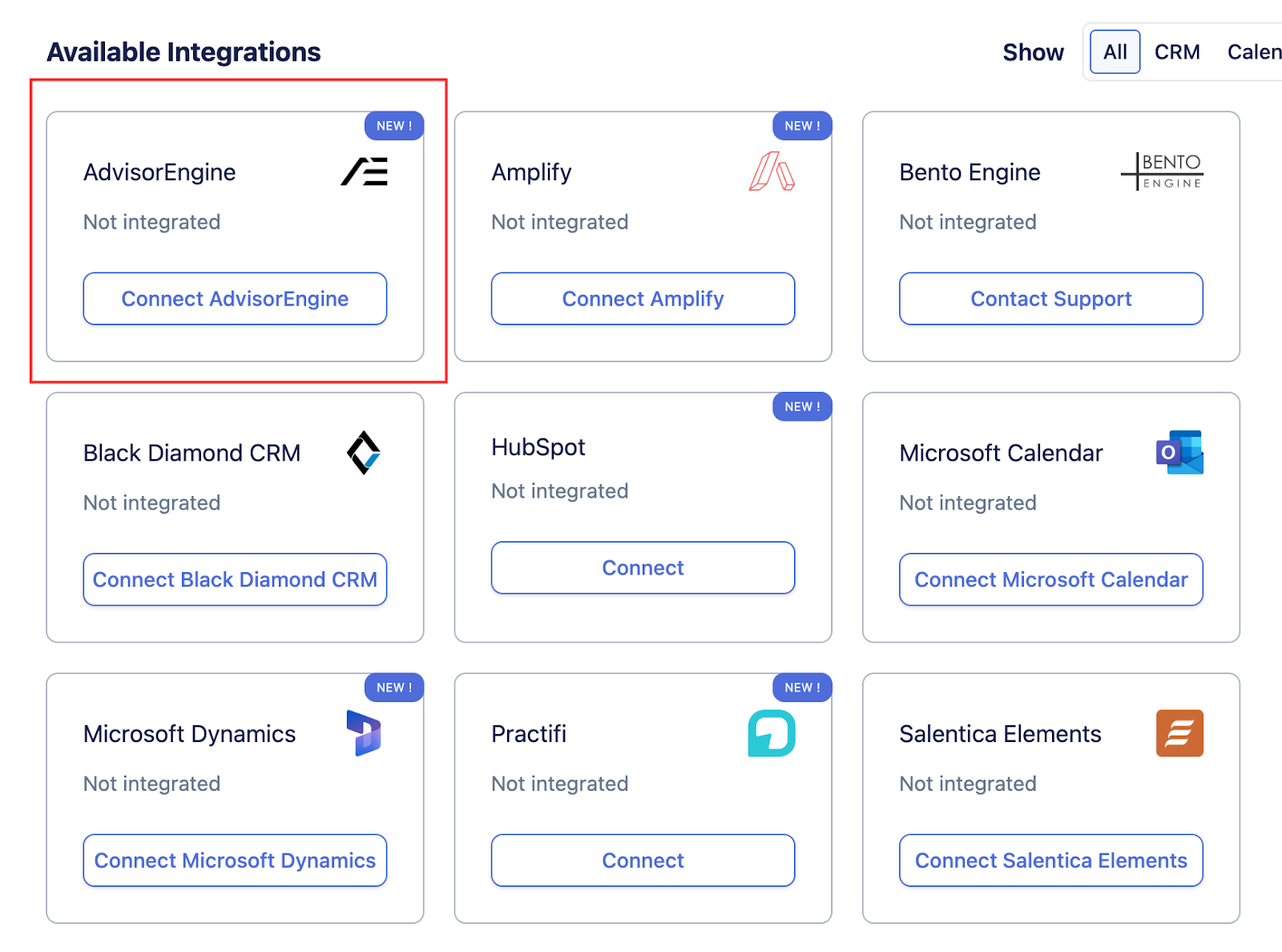Show the Calendar filter tab
1282x952 pixels.
(1254, 52)
